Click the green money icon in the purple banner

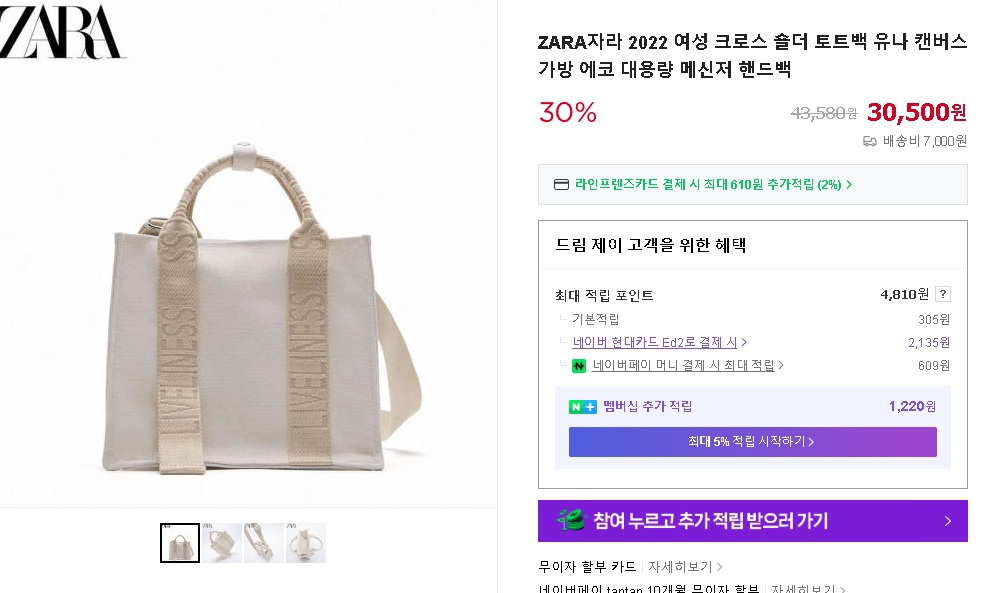(573, 520)
